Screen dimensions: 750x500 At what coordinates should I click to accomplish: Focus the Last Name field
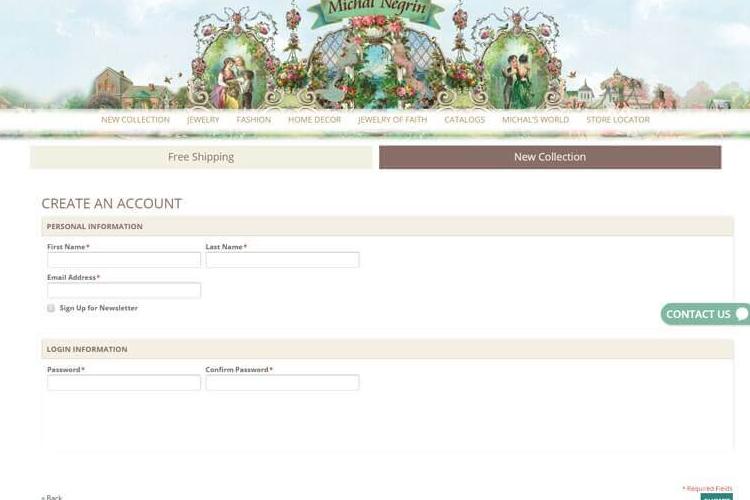pyautogui.click(x=282, y=260)
